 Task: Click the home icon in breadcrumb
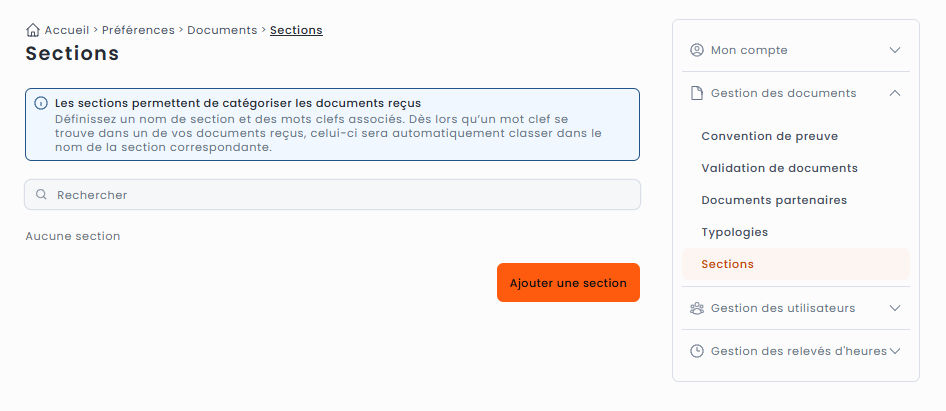33,30
